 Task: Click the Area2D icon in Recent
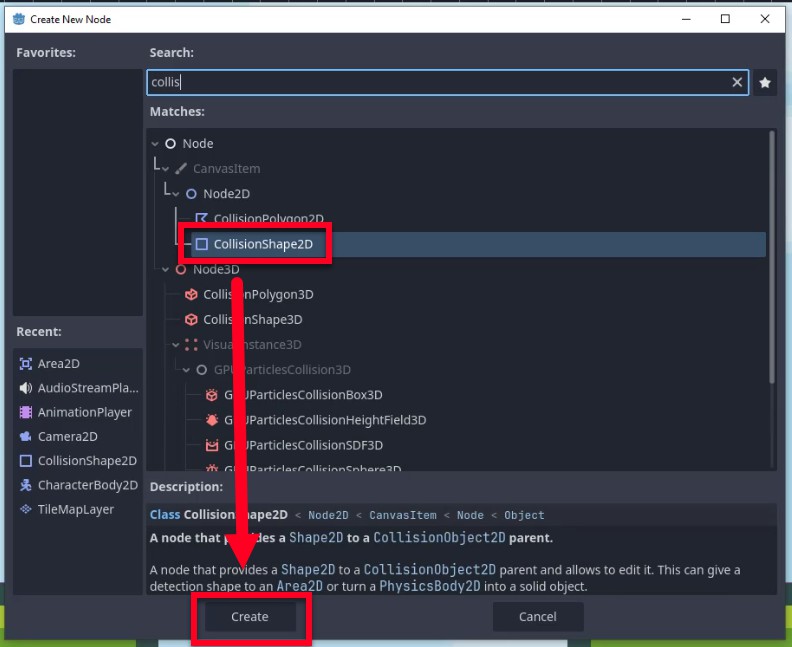[26, 364]
